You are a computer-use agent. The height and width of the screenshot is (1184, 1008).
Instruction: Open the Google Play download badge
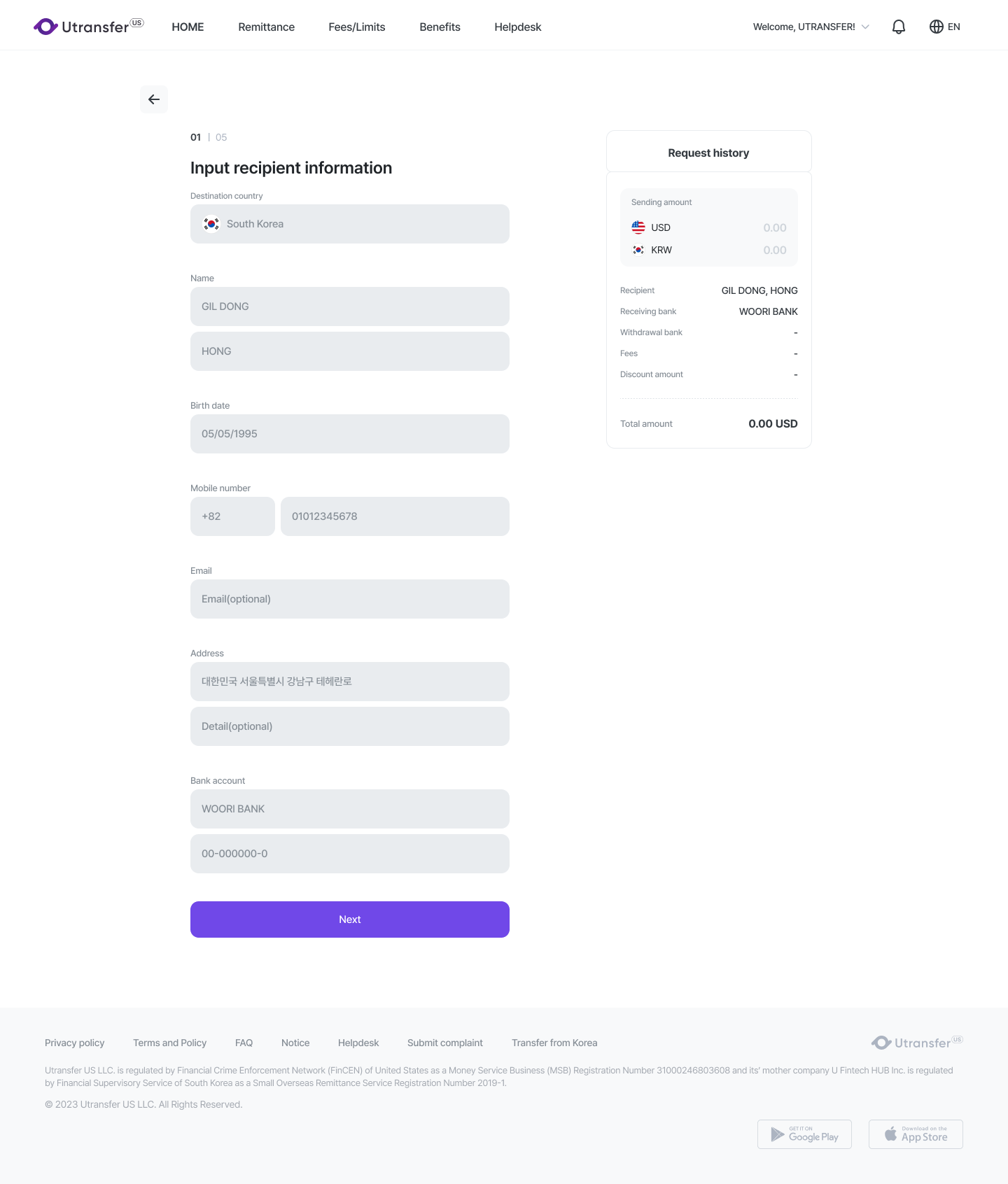[804, 1134]
